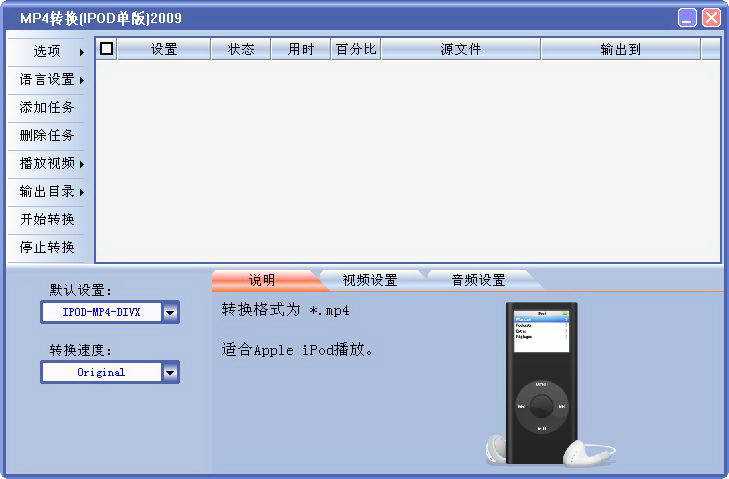This screenshot has width=729, height=479.
Task: Click the 状态 column header
Action: click(x=241, y=49)
